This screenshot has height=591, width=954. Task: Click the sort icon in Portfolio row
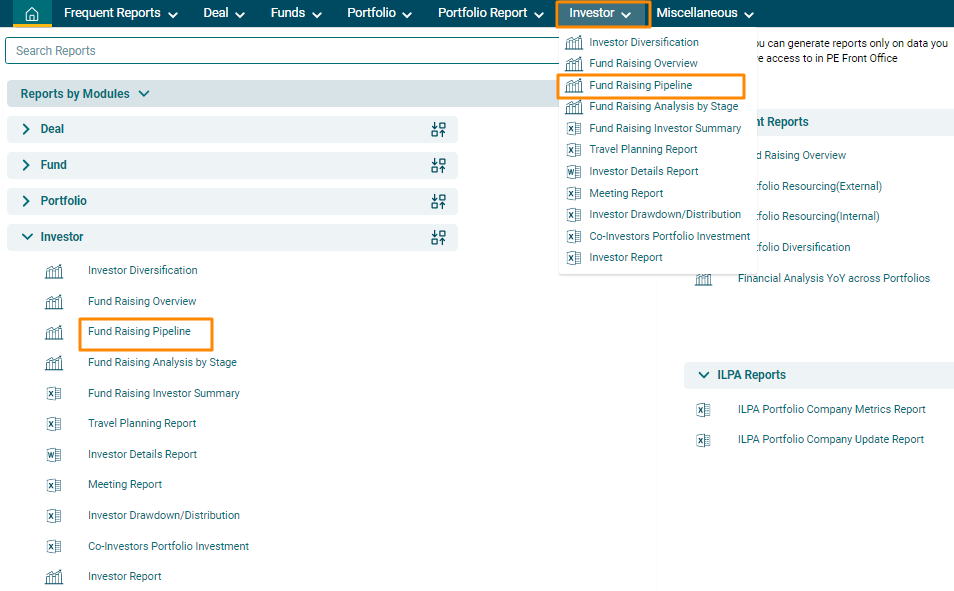tap(438, 201)
